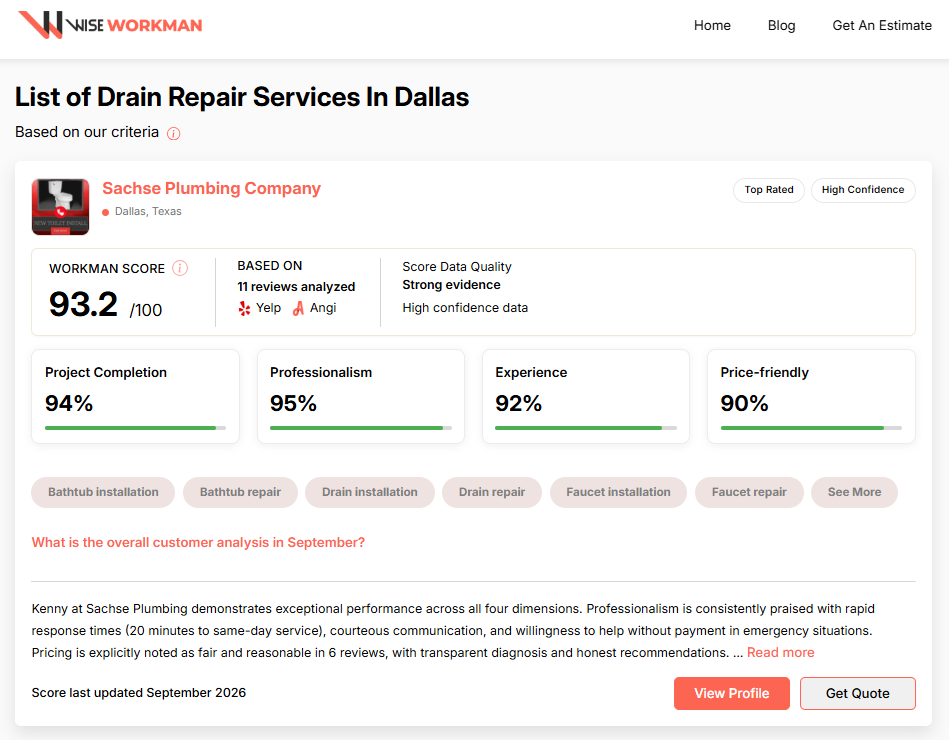Open the criteria info icon
The width and height of the screenshot is (949, 742).
click(174, 134)
